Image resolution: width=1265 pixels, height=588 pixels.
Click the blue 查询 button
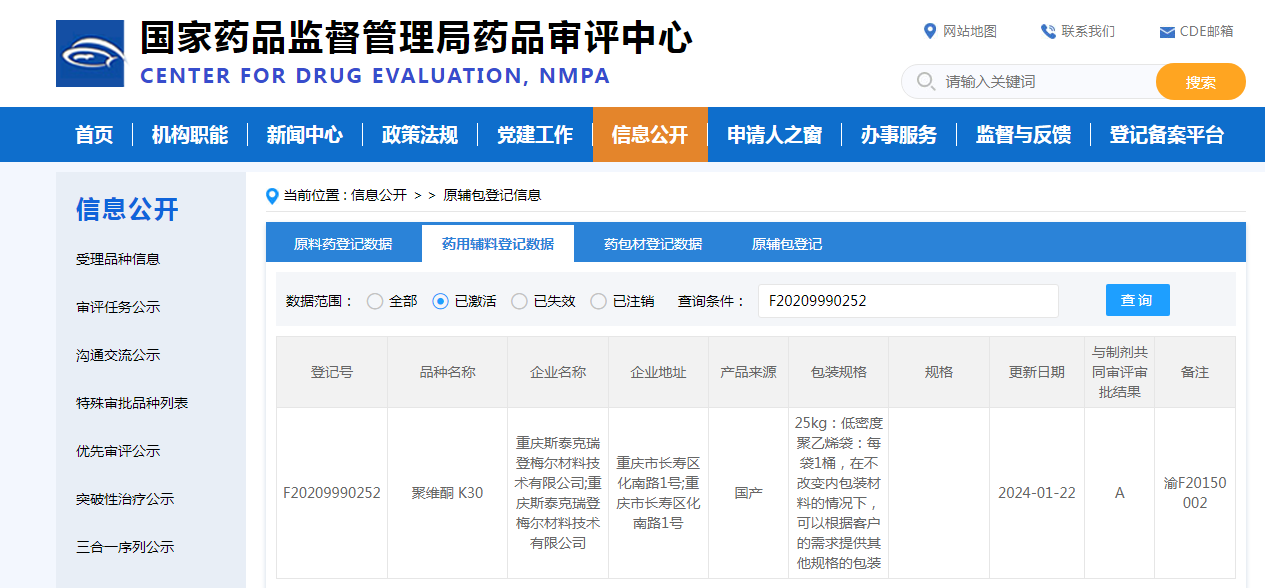pyautogui.click(x=1138, y=300)
